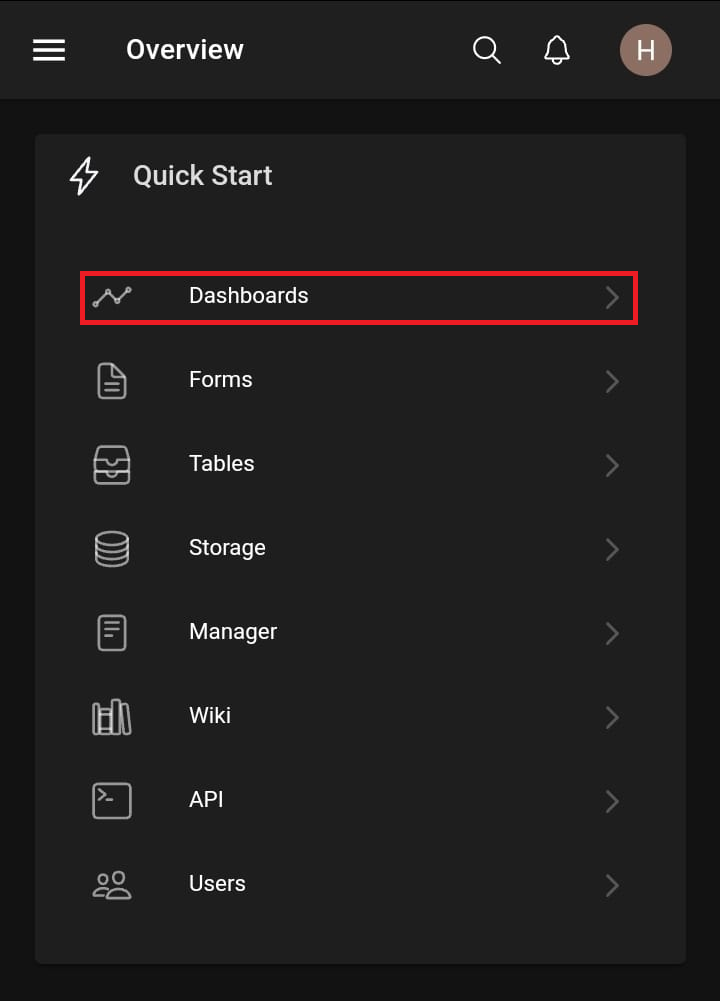This screenshot has width=720, height=1001.
Task: Open the hamburger navigation menu
Action: [x=49, y=50]
